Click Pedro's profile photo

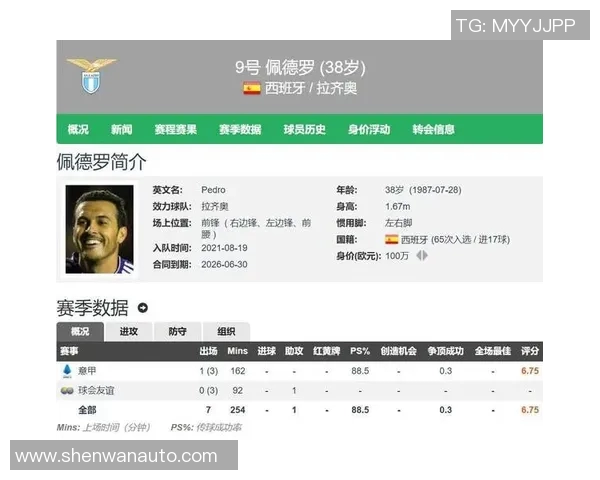(x=99, y=229)
